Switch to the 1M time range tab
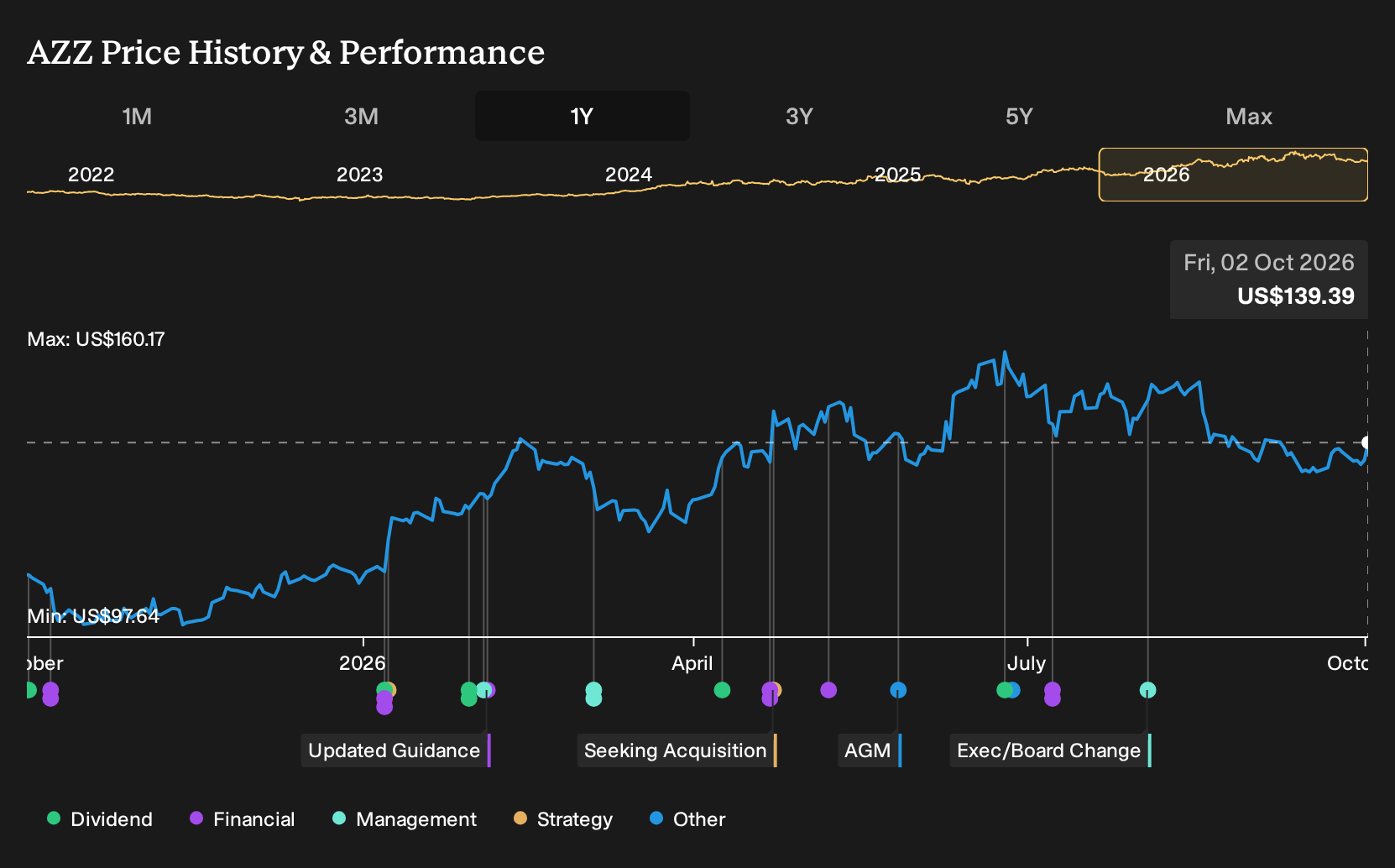Screen dimensions: 1395x868 (137, 116)
